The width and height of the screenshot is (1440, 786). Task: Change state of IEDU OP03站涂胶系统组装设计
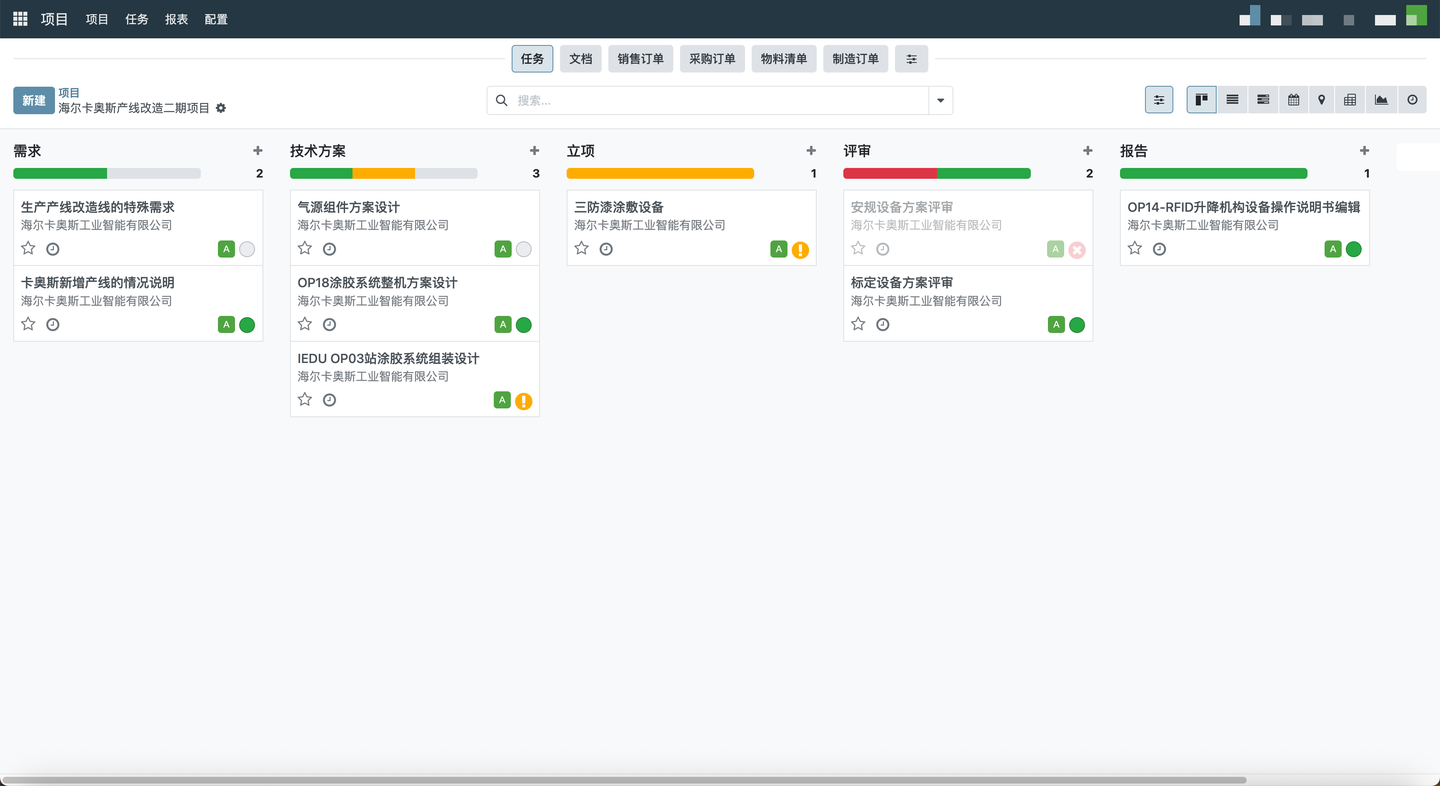point(524,401)
